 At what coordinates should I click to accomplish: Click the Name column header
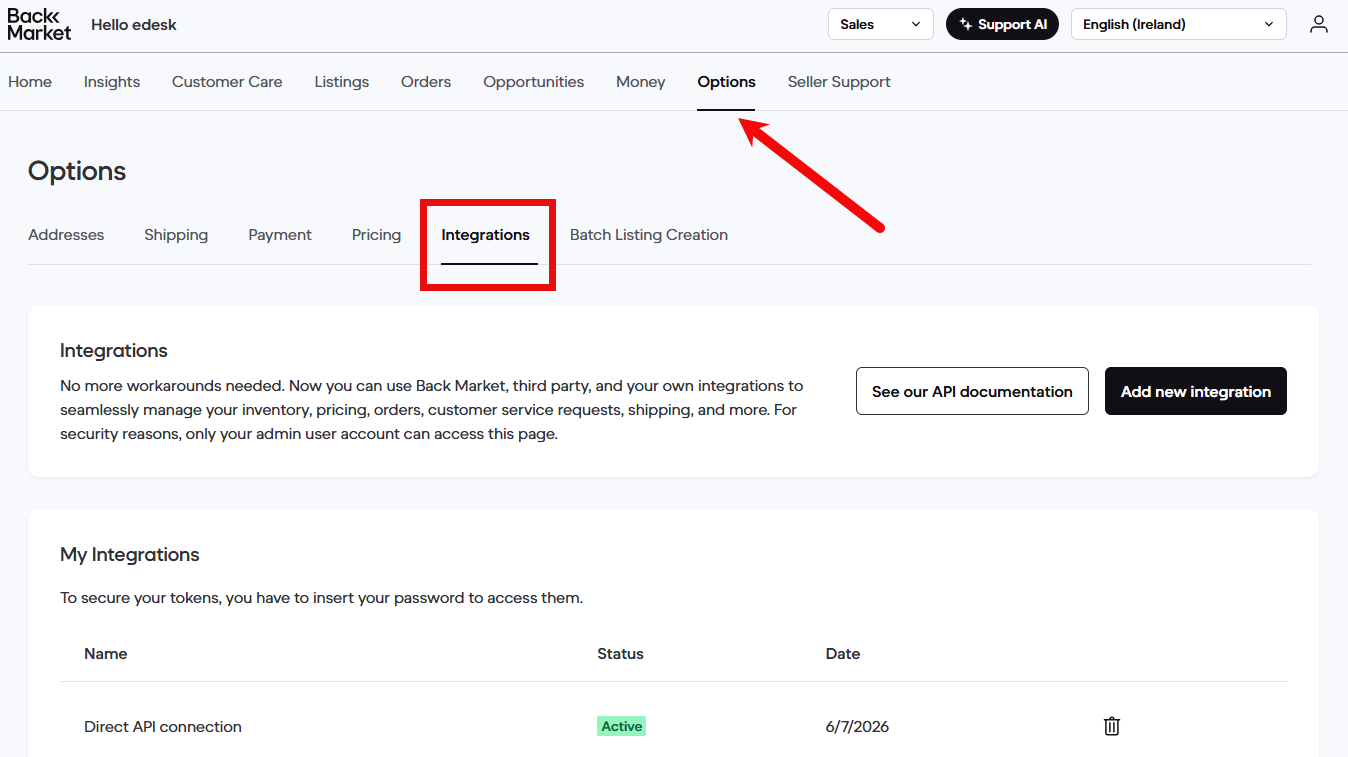pyautogui.click(x=106, y=654)
